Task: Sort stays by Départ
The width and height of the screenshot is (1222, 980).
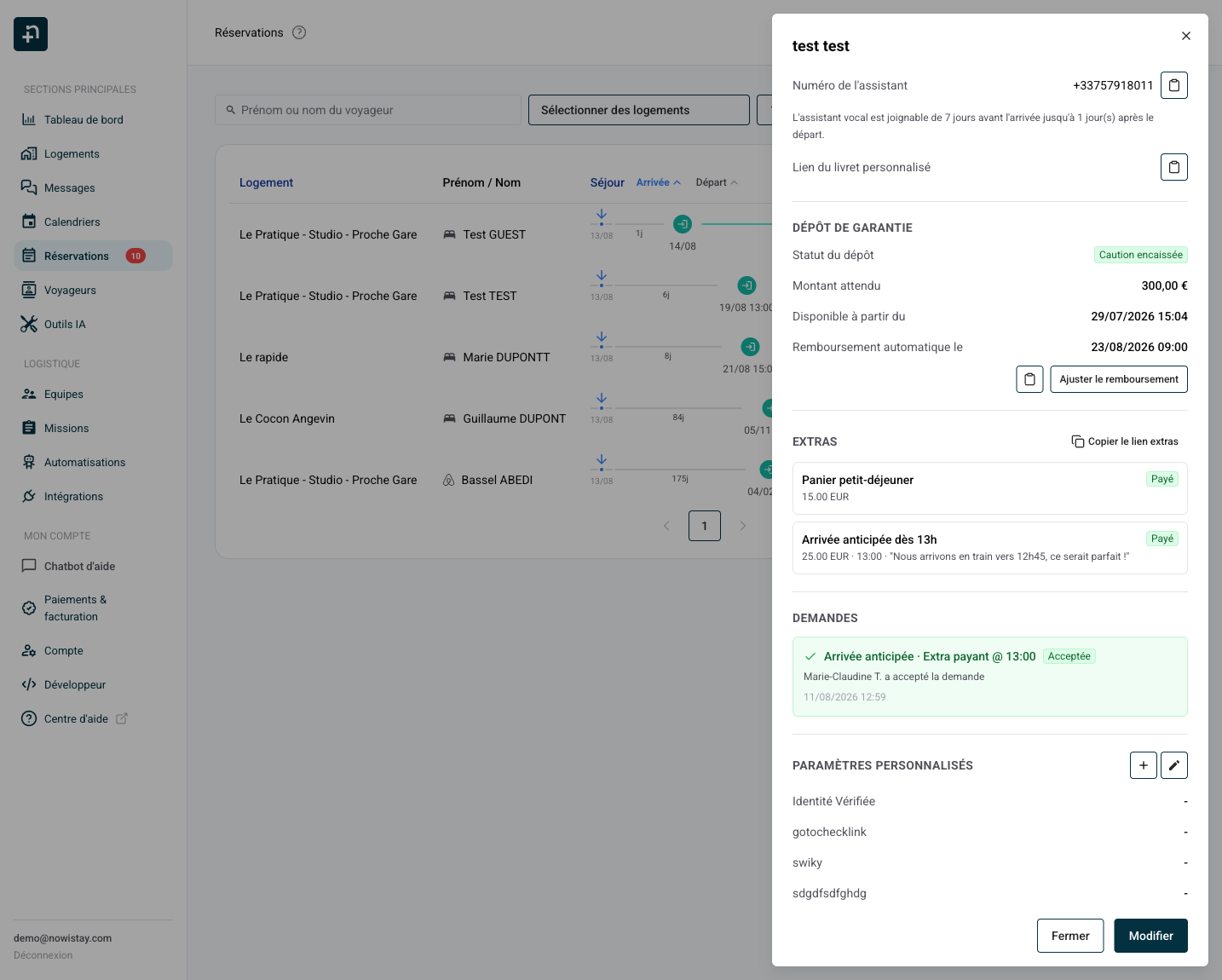Action: point(717,182)
